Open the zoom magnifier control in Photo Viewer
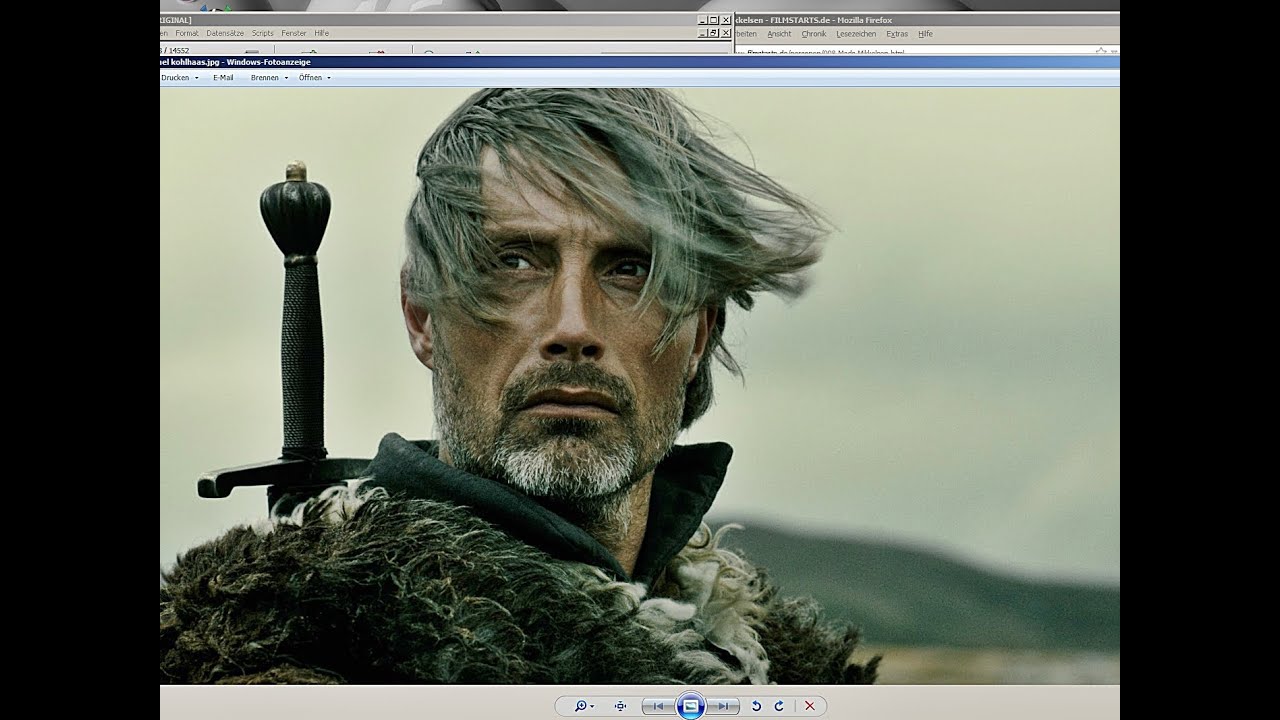Image resolution: width=1280 pixels, height=720 pixels. click(584, 706)
